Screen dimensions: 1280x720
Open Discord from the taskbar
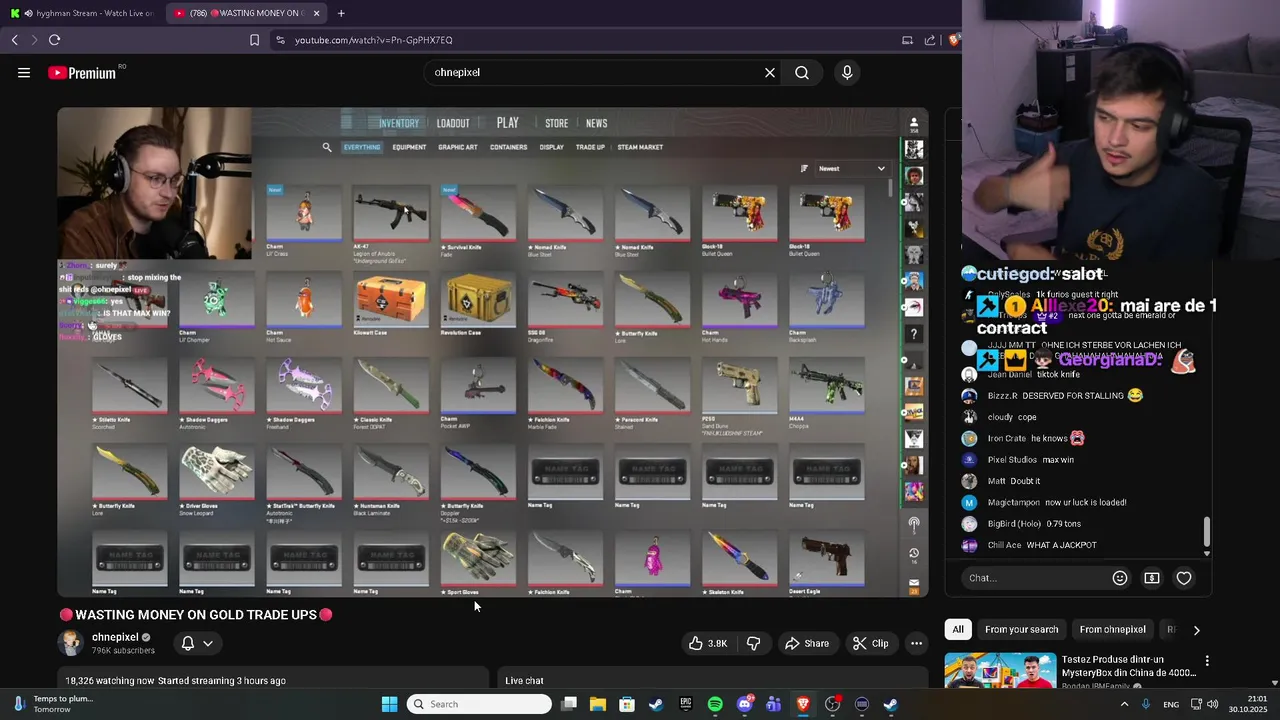tap(744, 704)
